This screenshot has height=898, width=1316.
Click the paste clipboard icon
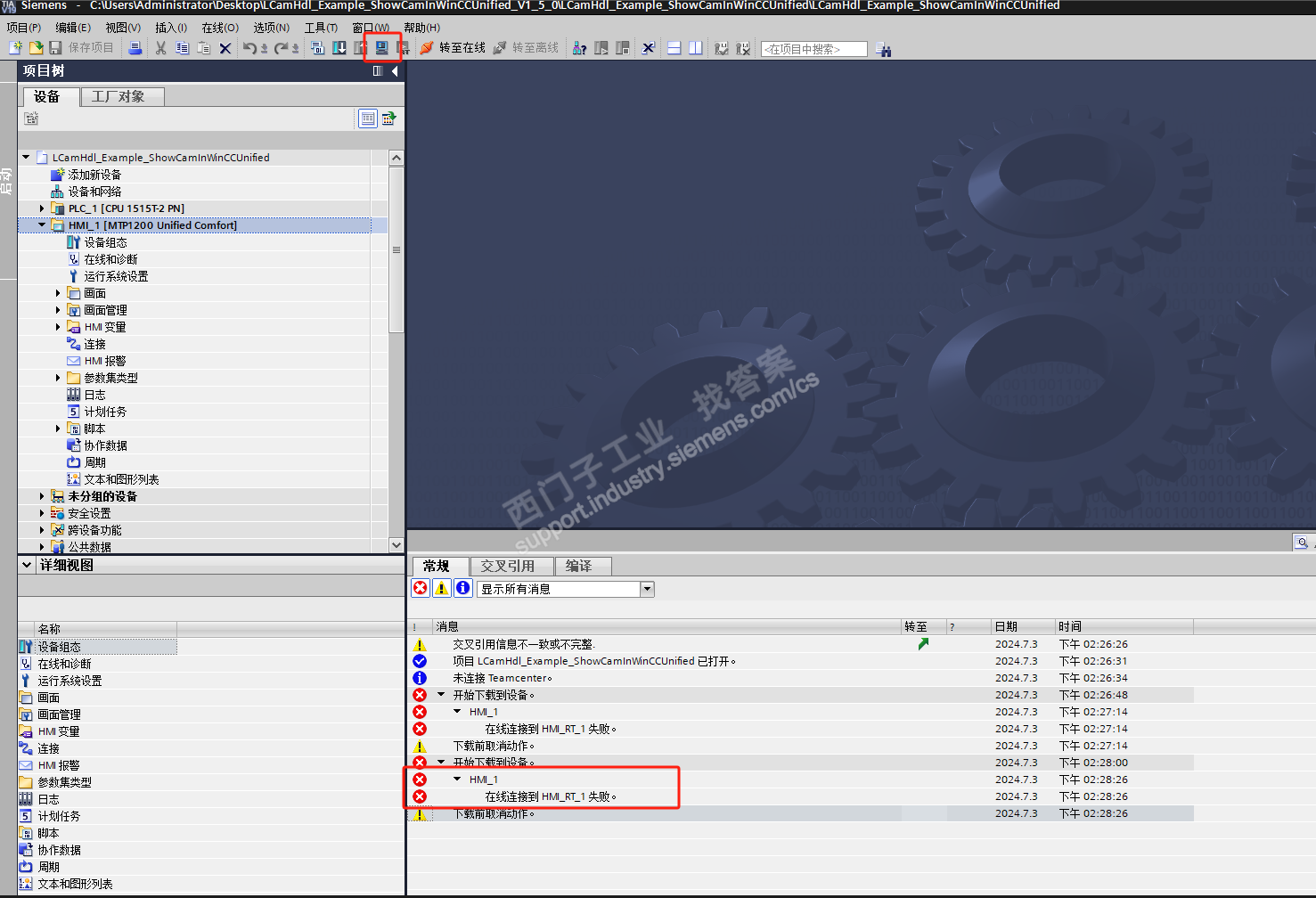coord(203,48)
